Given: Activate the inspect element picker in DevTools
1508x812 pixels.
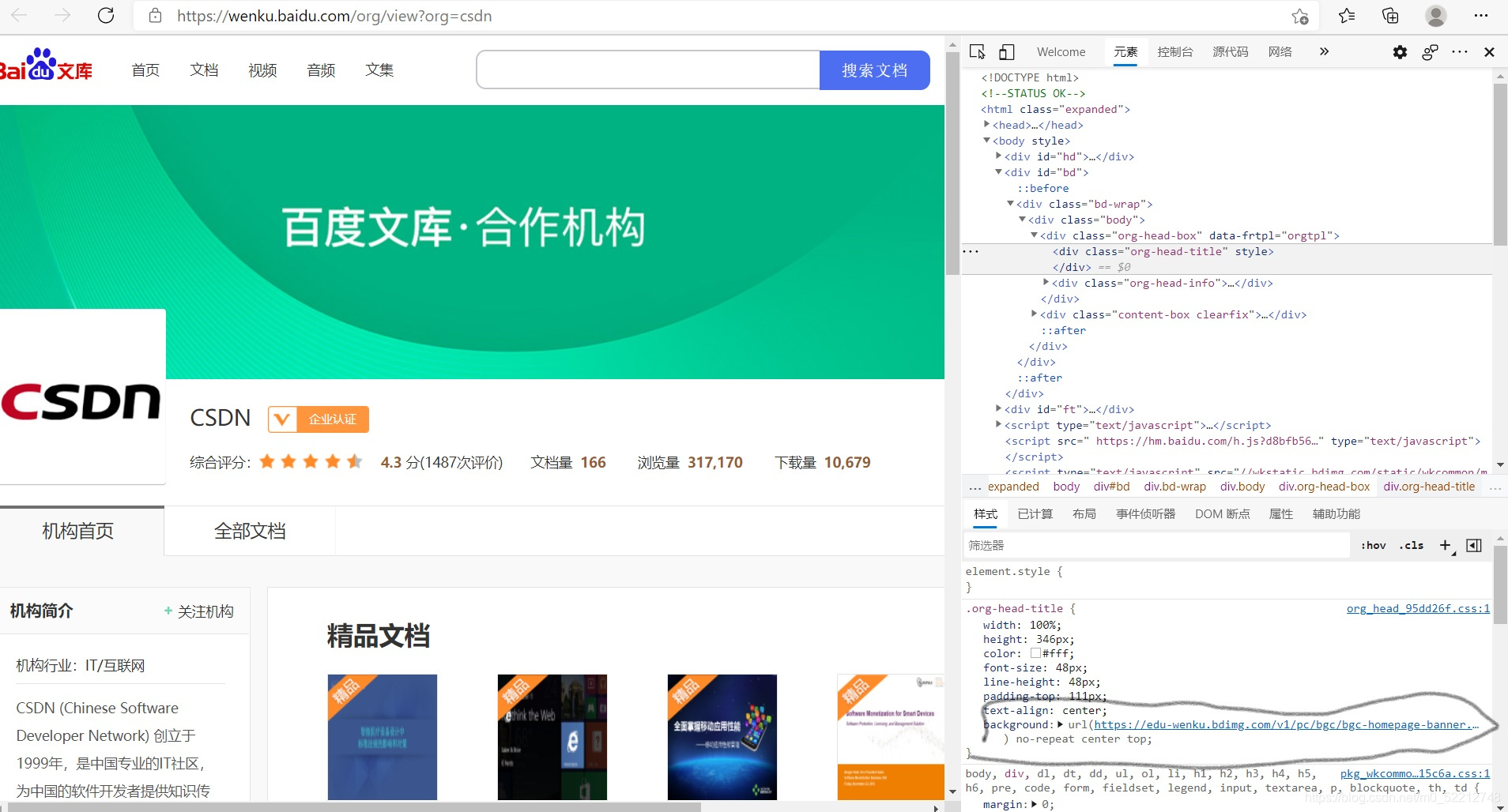Looking at the screenshot, I should tap(978, 51).
